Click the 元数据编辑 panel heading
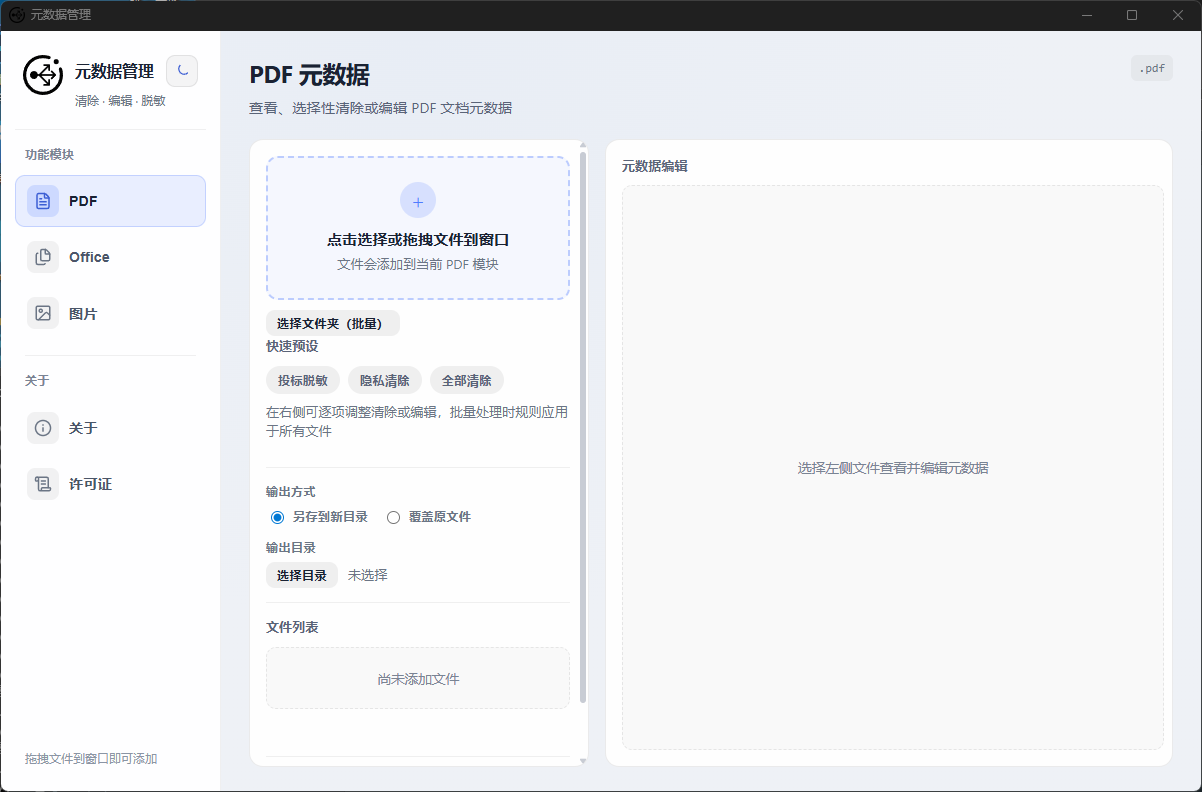This screenshot has width=1202, height=792. (655, 166)
